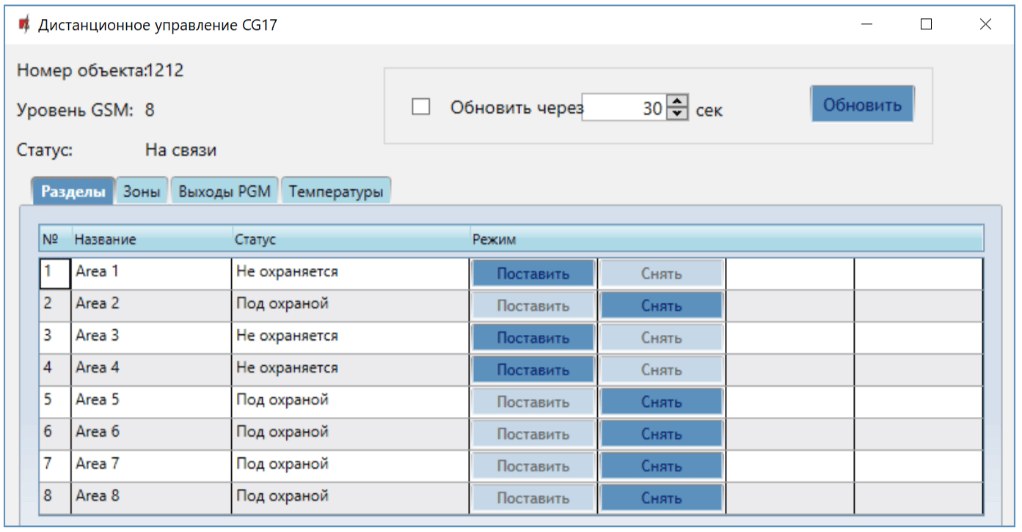Arm Area 1 with Поставить button
This screenshot has width=1022, height=532.
coord(532,274)
